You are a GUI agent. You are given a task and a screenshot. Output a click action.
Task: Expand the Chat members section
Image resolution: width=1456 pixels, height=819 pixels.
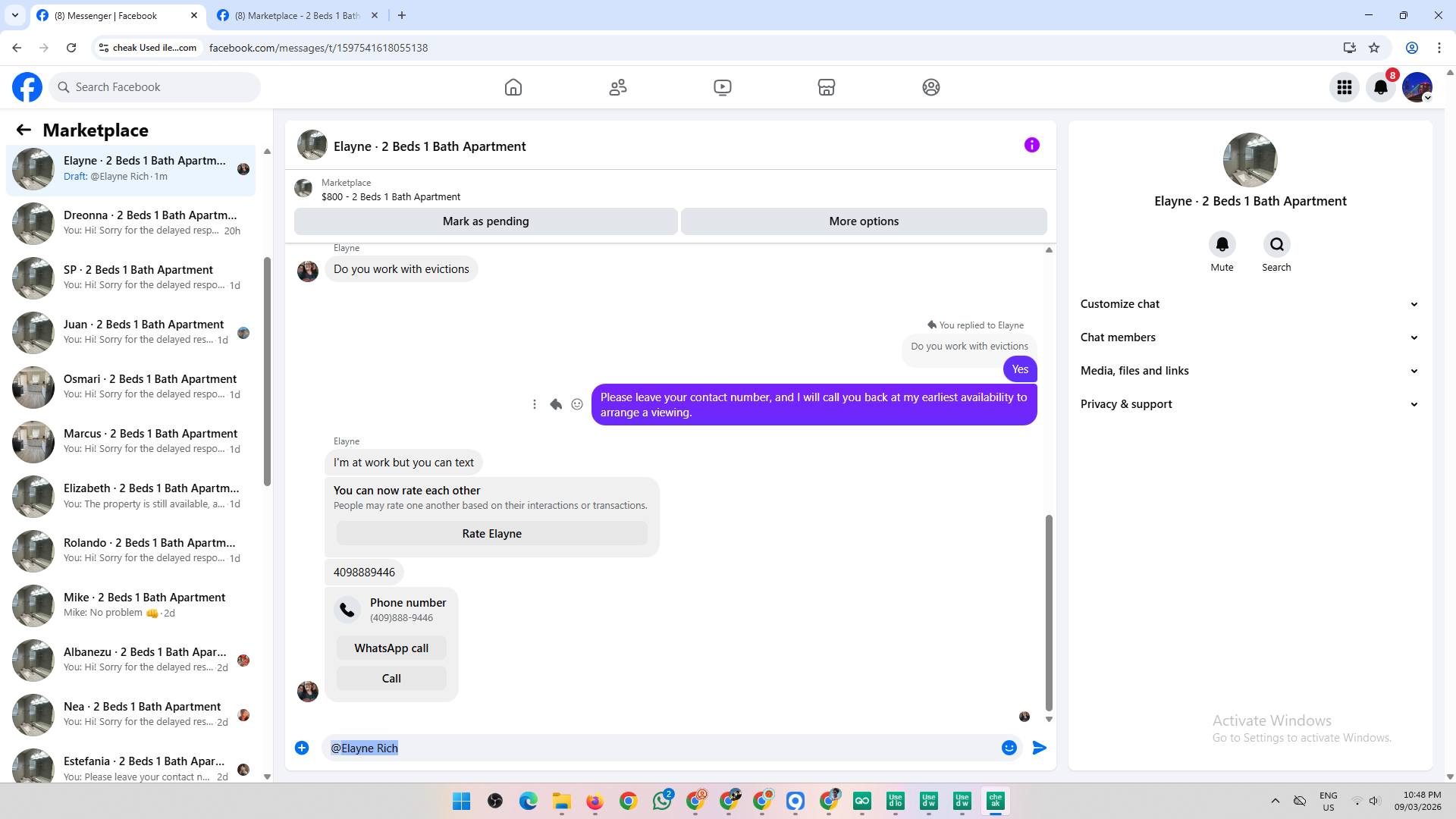(1249, 337)
